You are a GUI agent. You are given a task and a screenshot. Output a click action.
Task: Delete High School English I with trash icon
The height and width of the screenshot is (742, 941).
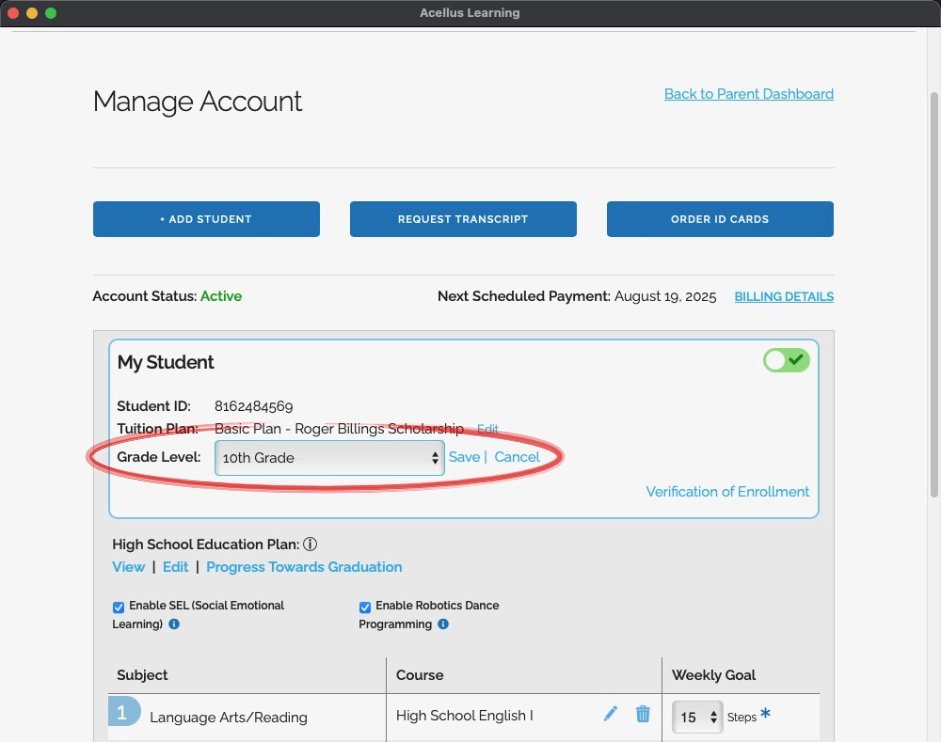pos(643,714)
